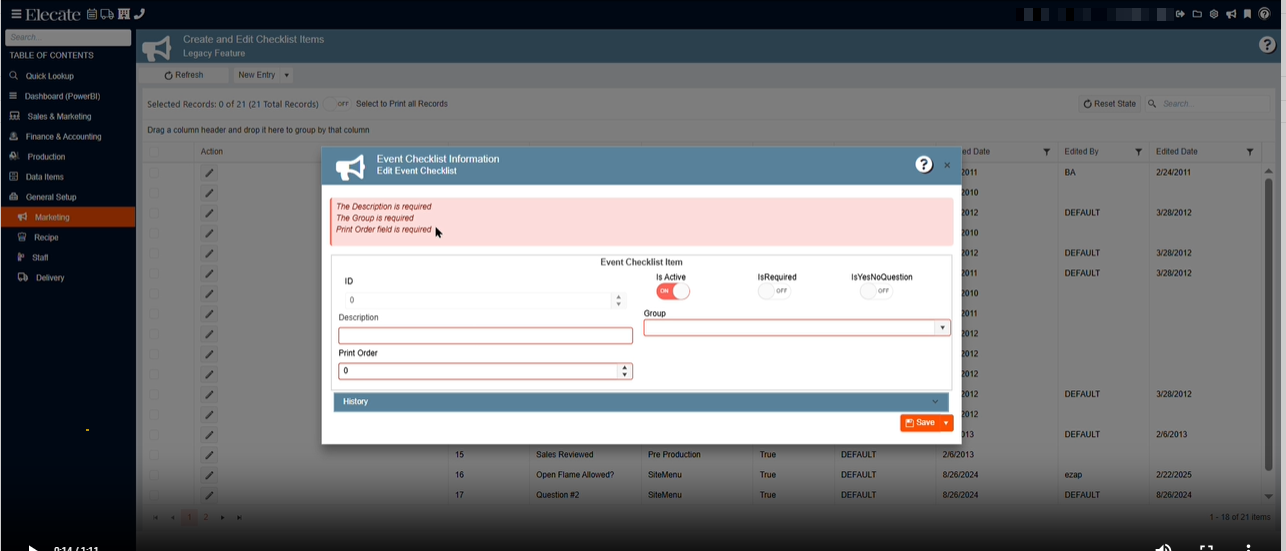Expand the History section
Image resolution: width=1286 pixels, height=551 pixels.
(x=640, y=402)
